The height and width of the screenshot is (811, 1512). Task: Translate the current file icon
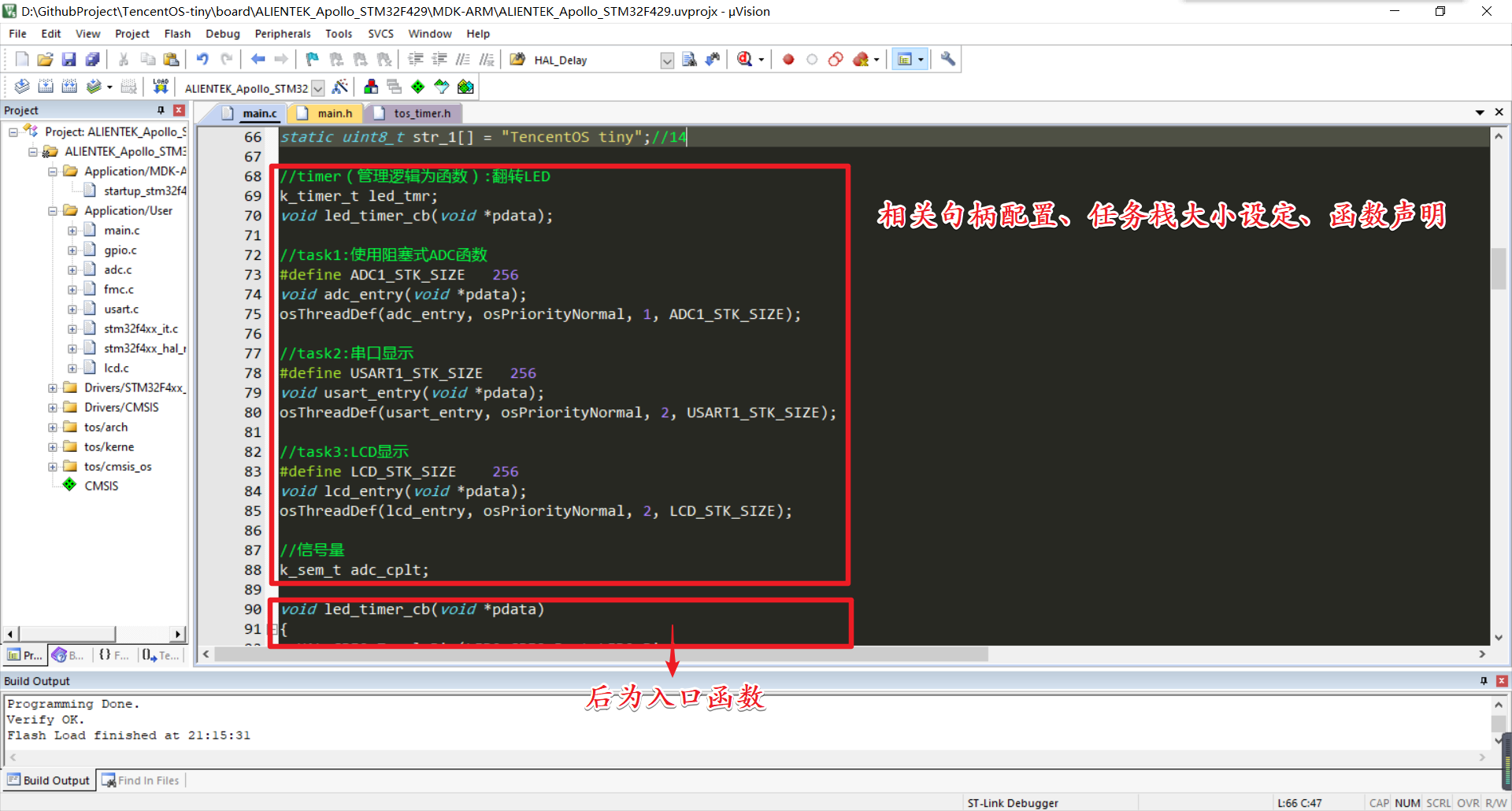tap(22, 87)
